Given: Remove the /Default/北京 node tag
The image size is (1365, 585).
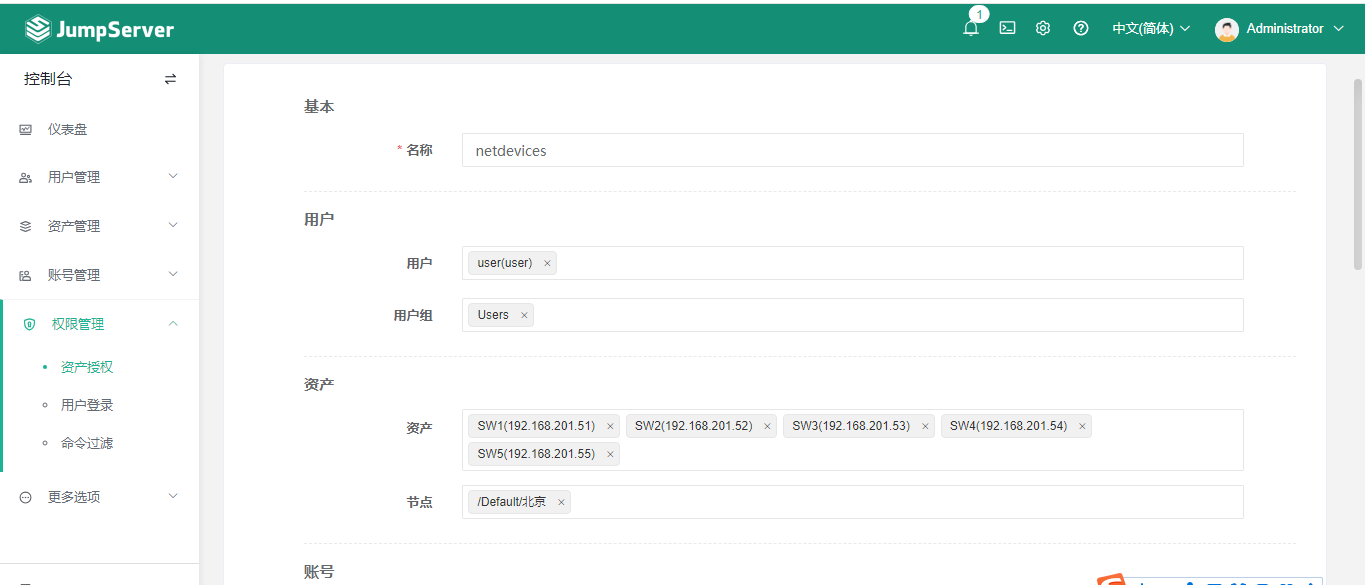Looking at the screenshot, I should 561,502.
